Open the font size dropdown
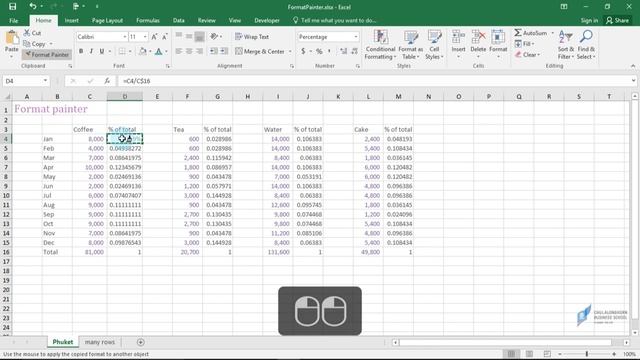Screen dimensions: 640x360 point(144,37)
